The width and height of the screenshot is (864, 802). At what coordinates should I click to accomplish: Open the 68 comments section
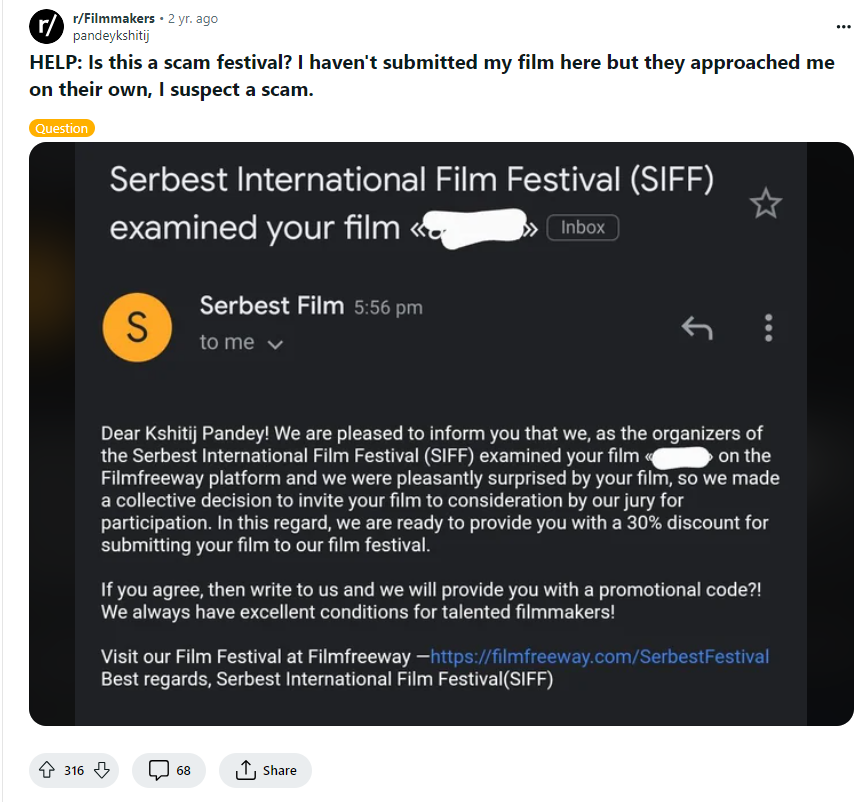pos(169,770)
